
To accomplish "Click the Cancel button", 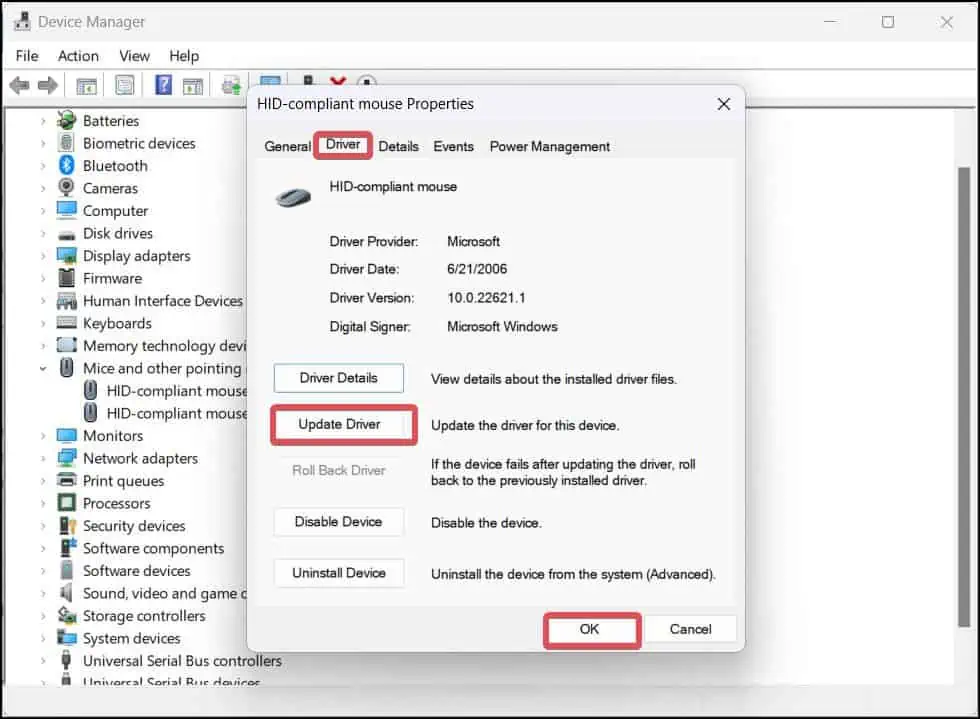I will pos(690,629).
